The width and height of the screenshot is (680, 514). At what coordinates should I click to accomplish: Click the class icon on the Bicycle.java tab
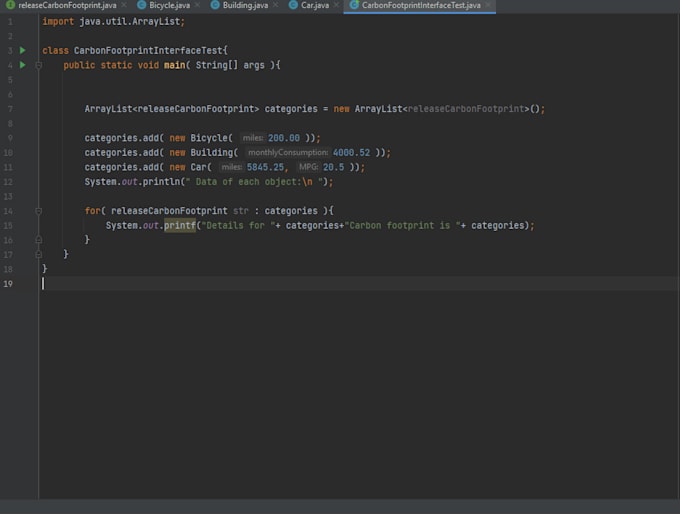[141, 5]
